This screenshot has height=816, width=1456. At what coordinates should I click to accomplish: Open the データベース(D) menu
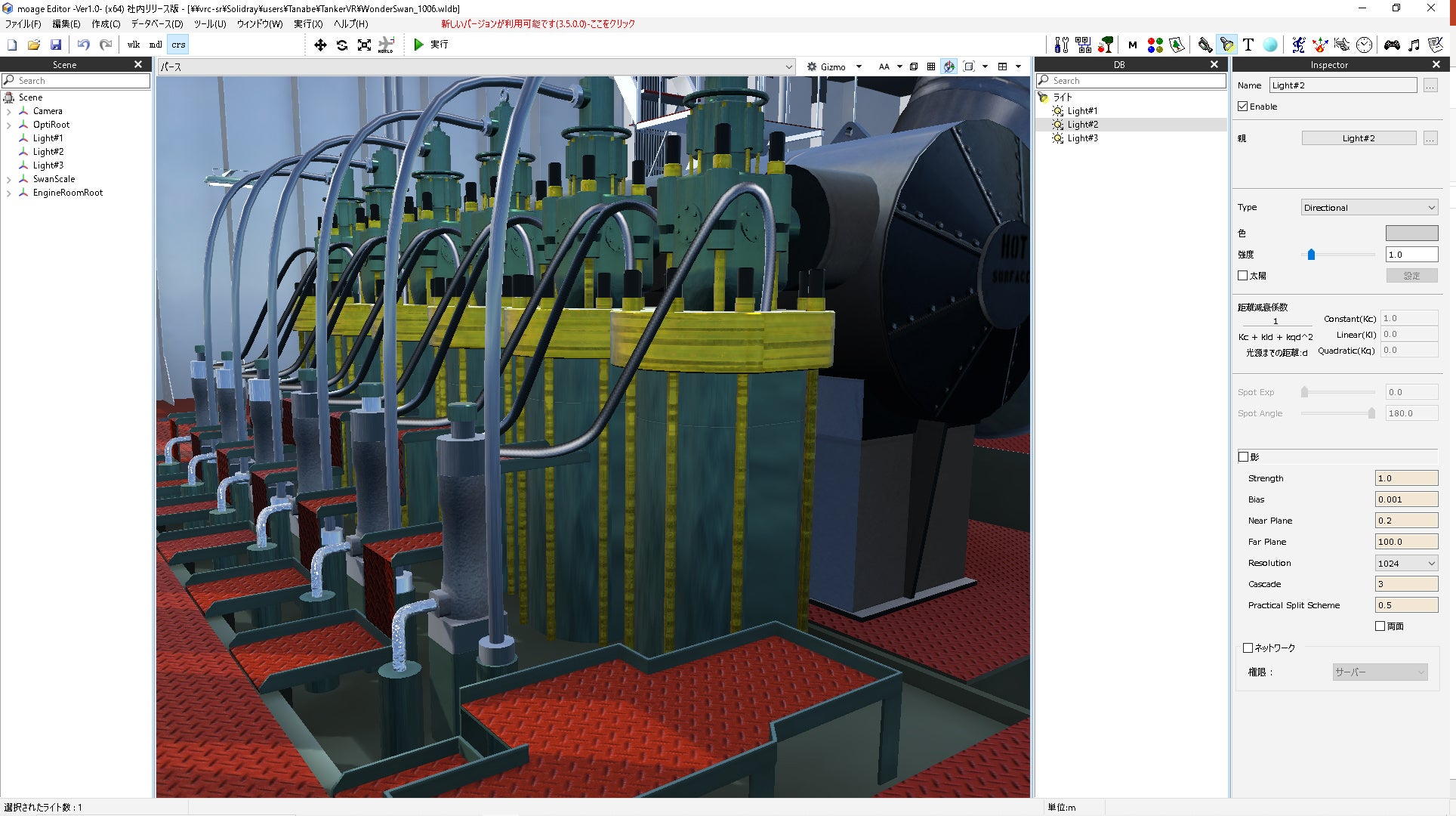pos(157,24)
